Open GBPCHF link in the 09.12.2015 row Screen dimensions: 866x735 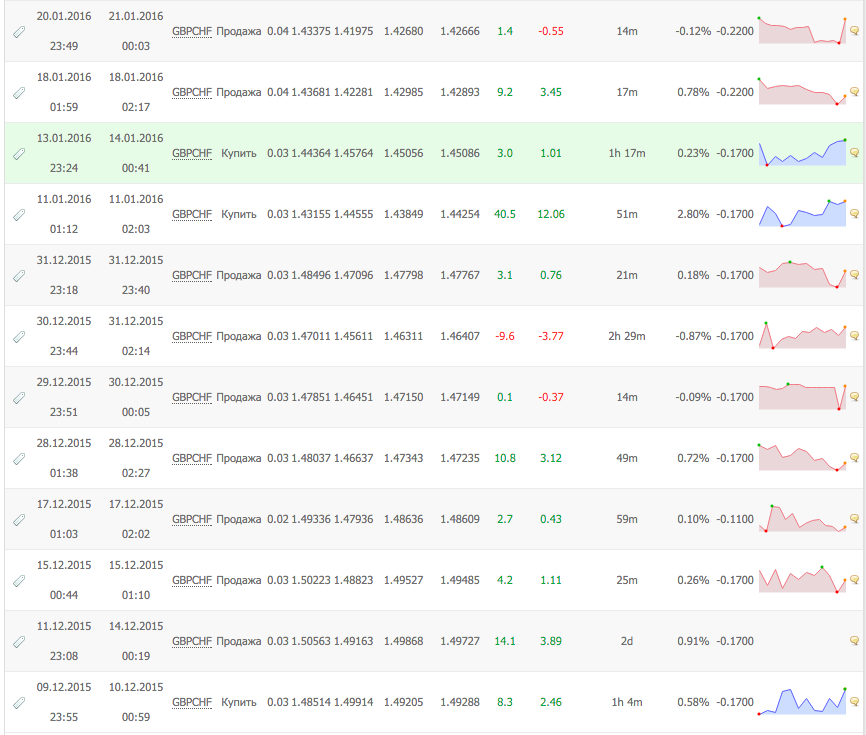pyautogui.click(x=192, y=702)
